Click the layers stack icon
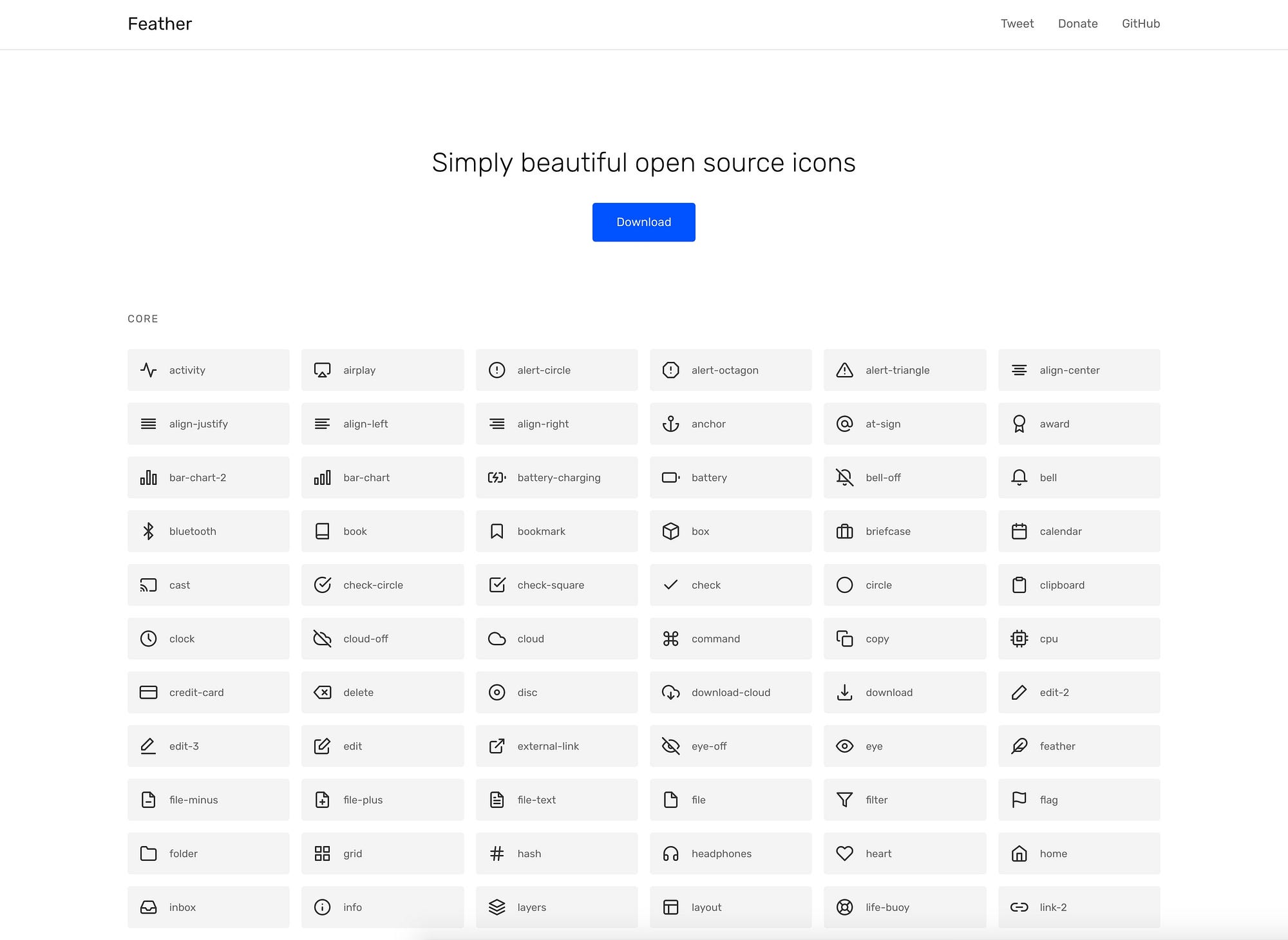 [x=497, y=907]
